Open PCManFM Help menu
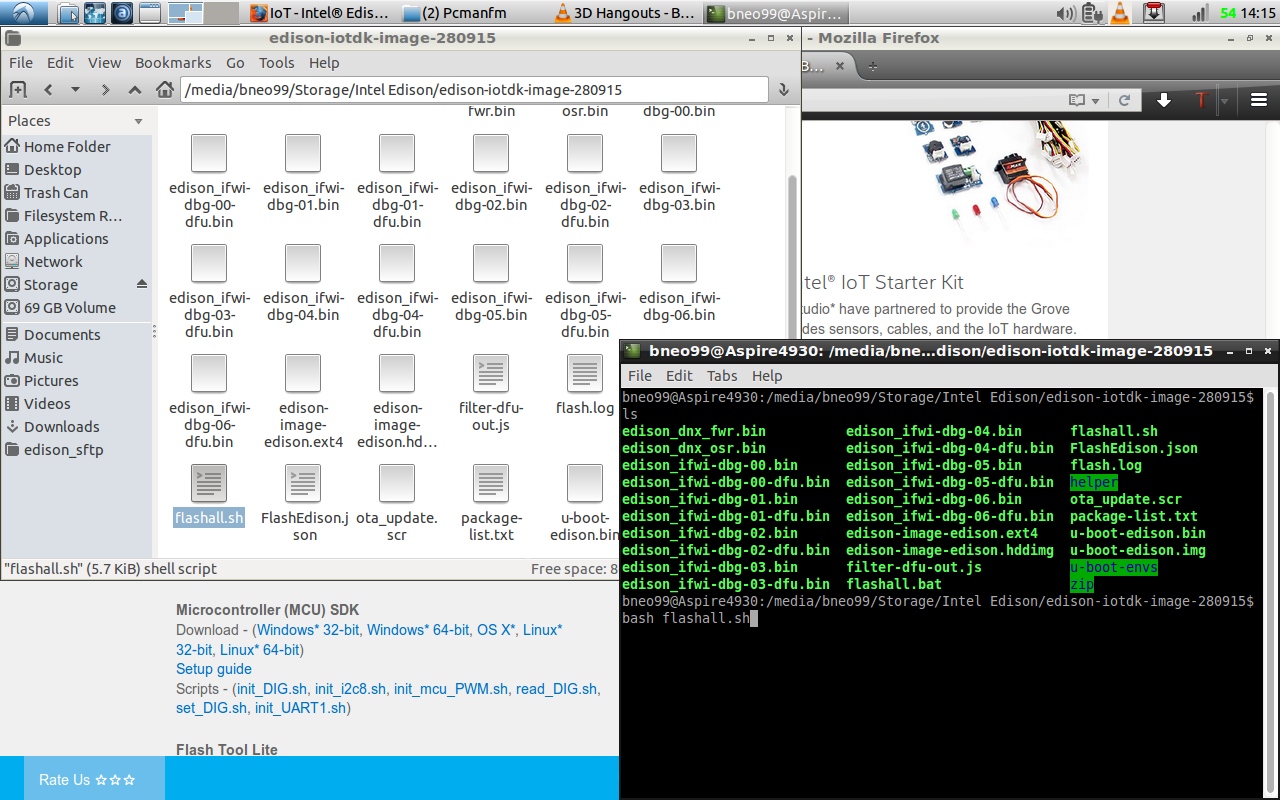 (324, 62)
